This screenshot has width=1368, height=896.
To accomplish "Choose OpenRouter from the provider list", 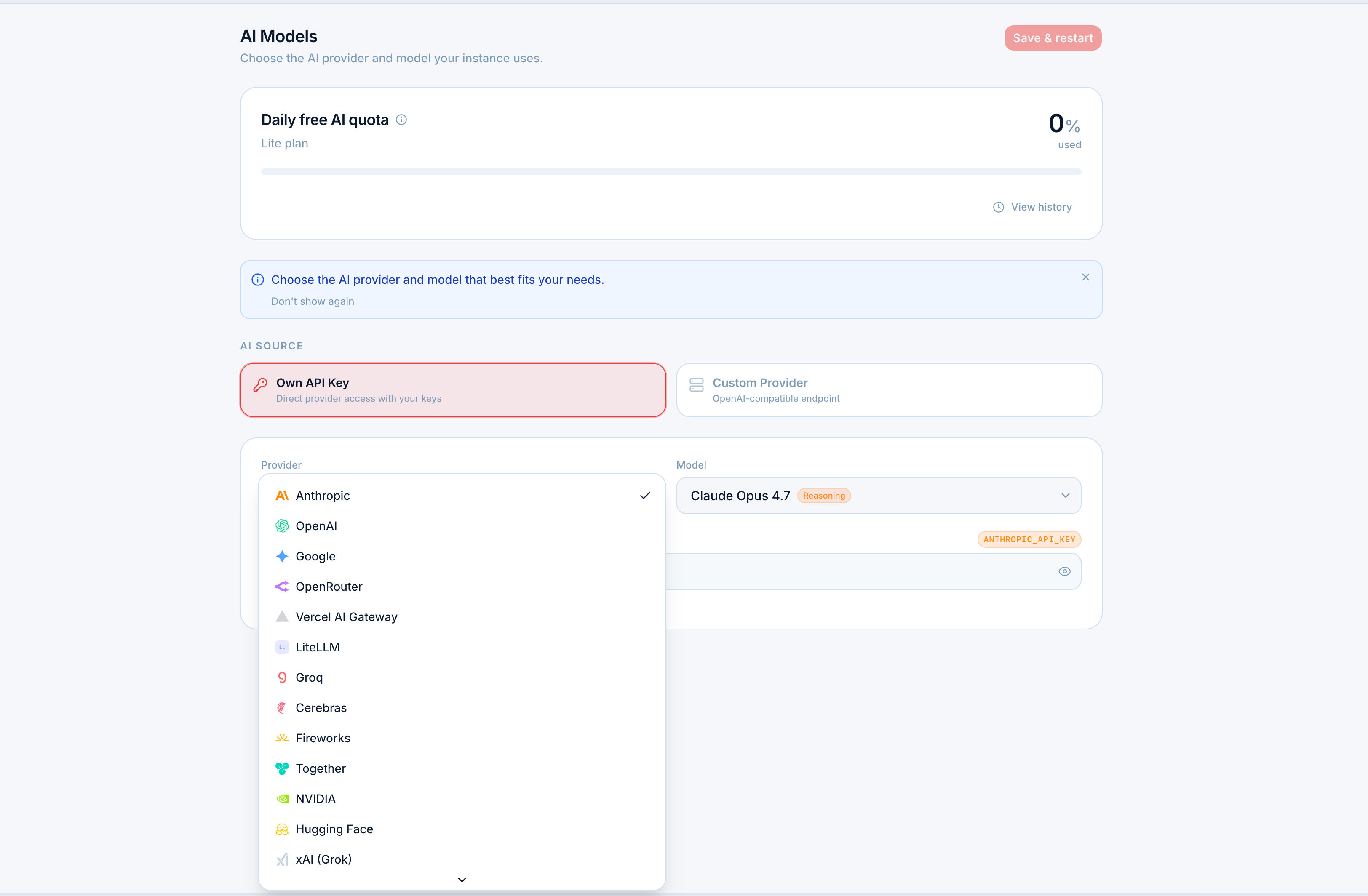I will tap(462, 586).
